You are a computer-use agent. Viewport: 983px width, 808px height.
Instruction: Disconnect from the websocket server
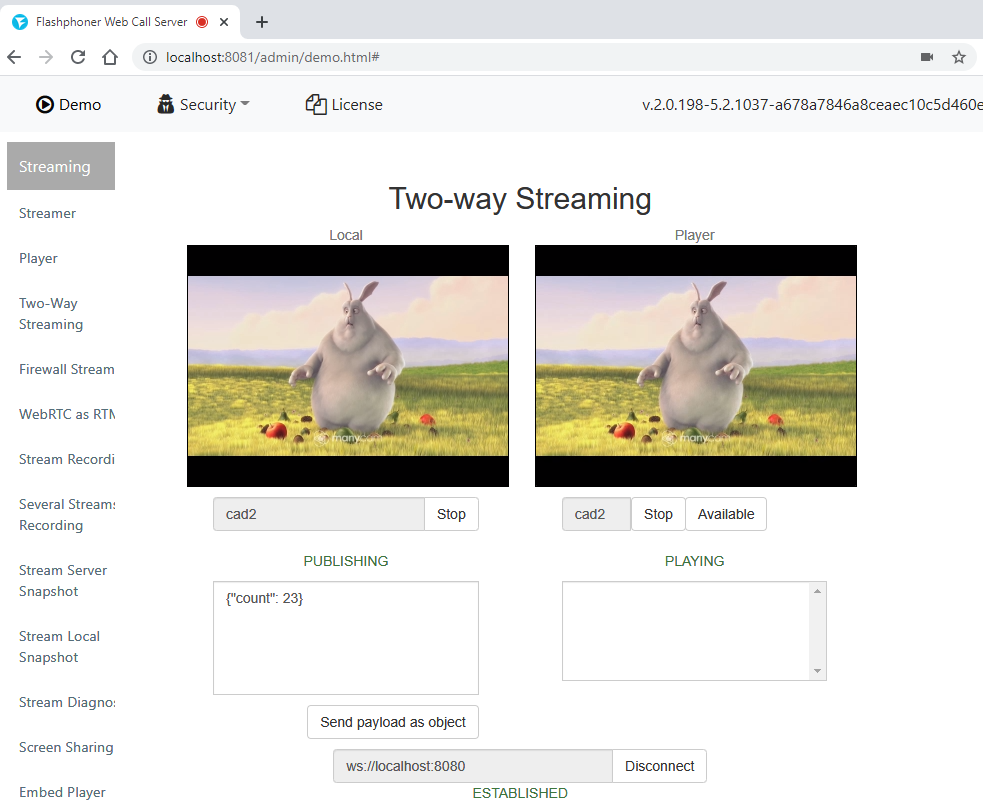pos(659,766)
